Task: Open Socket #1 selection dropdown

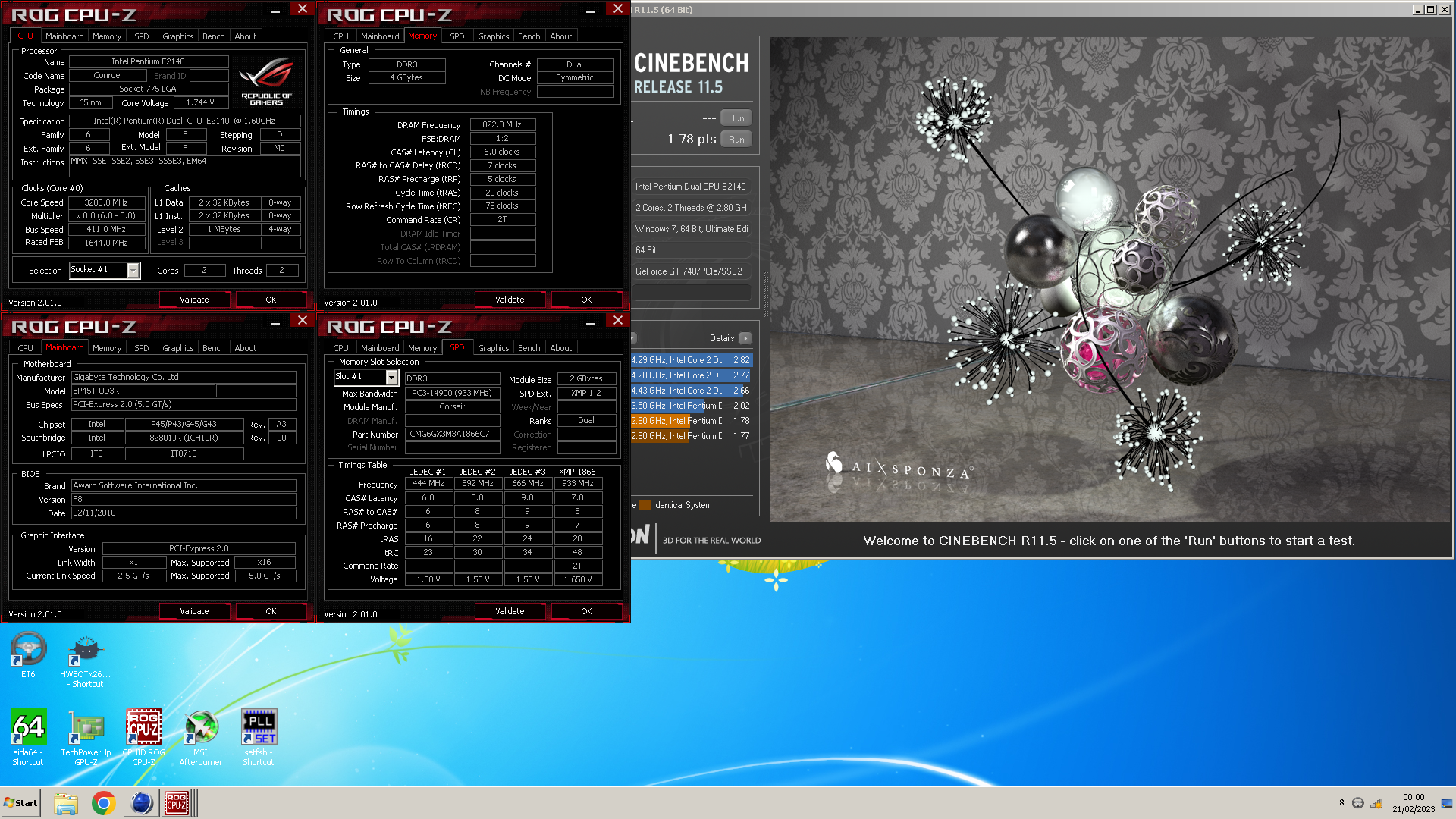Action: [x=133, y=270]
